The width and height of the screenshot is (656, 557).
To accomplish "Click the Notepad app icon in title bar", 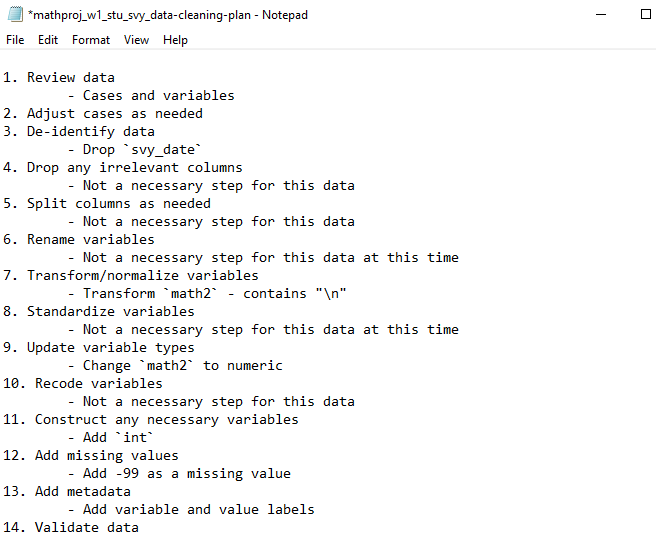I will (x=15, y=14).
